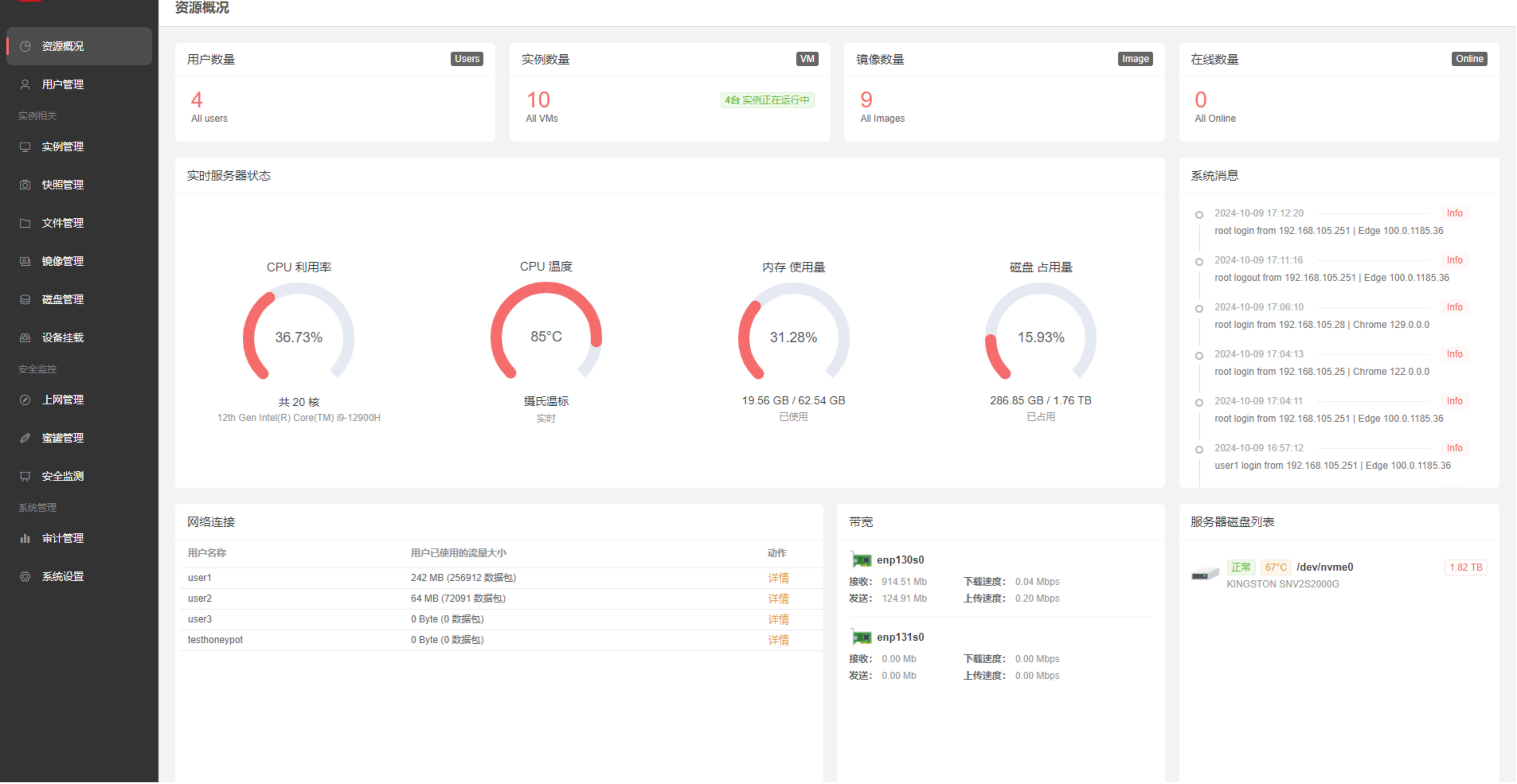Click the 磁盘管理 database icon
Viewport: 1517px width, 784px height.
tap(25, 299)
